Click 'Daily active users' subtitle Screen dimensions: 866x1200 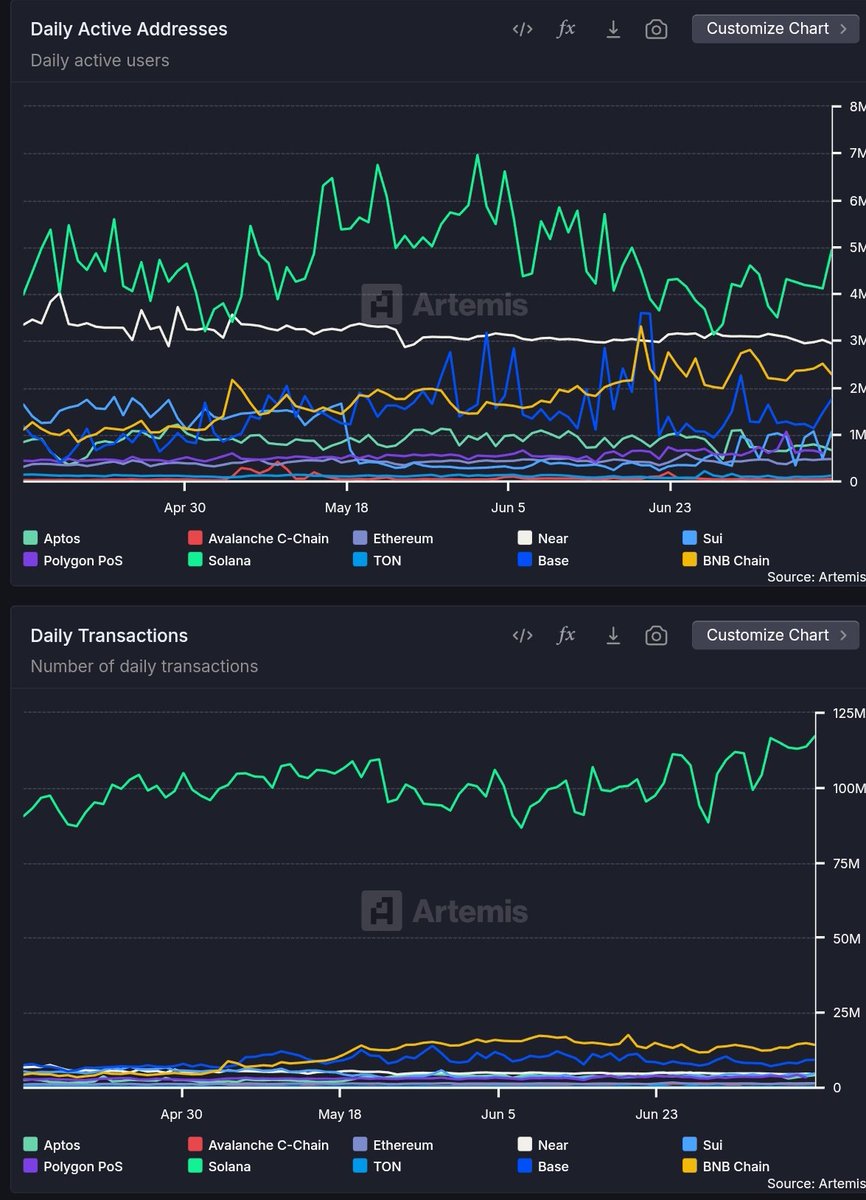coord(100,60)
